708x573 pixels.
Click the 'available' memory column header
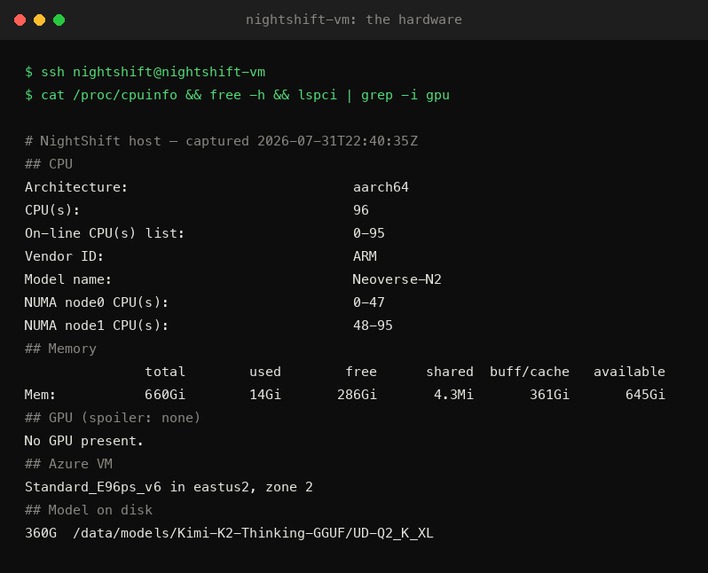pyautogui.click(x=629, y=372)
